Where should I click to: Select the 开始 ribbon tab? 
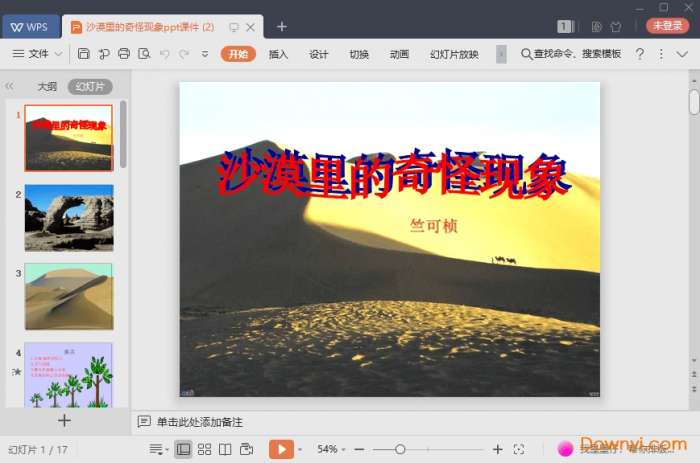tap(238, 54)
